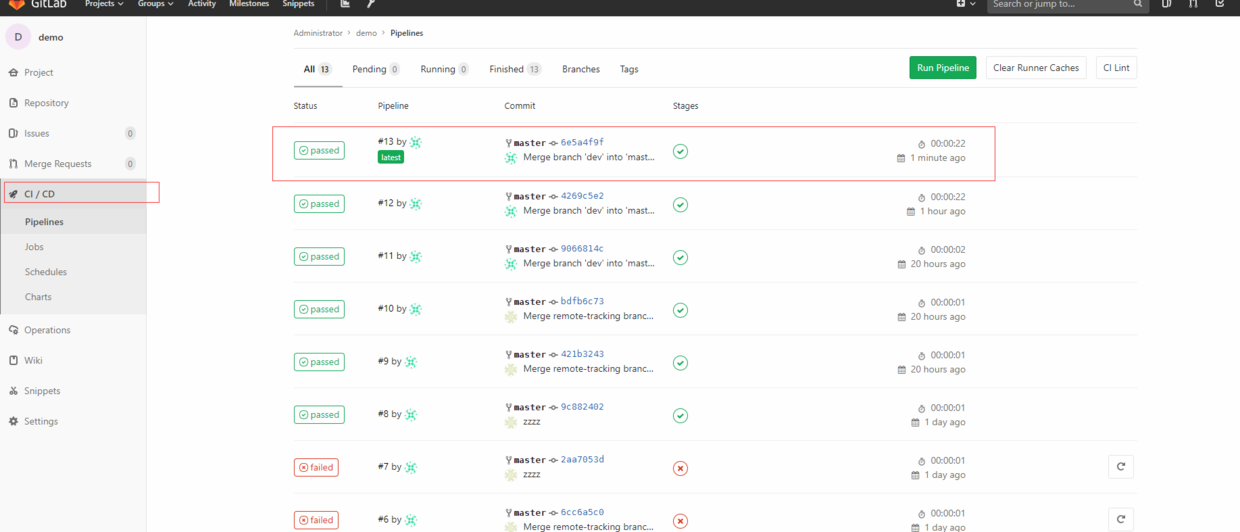Click the stage status icon for pipeline #12
The image size is (1240, 532).
[680, 205]
